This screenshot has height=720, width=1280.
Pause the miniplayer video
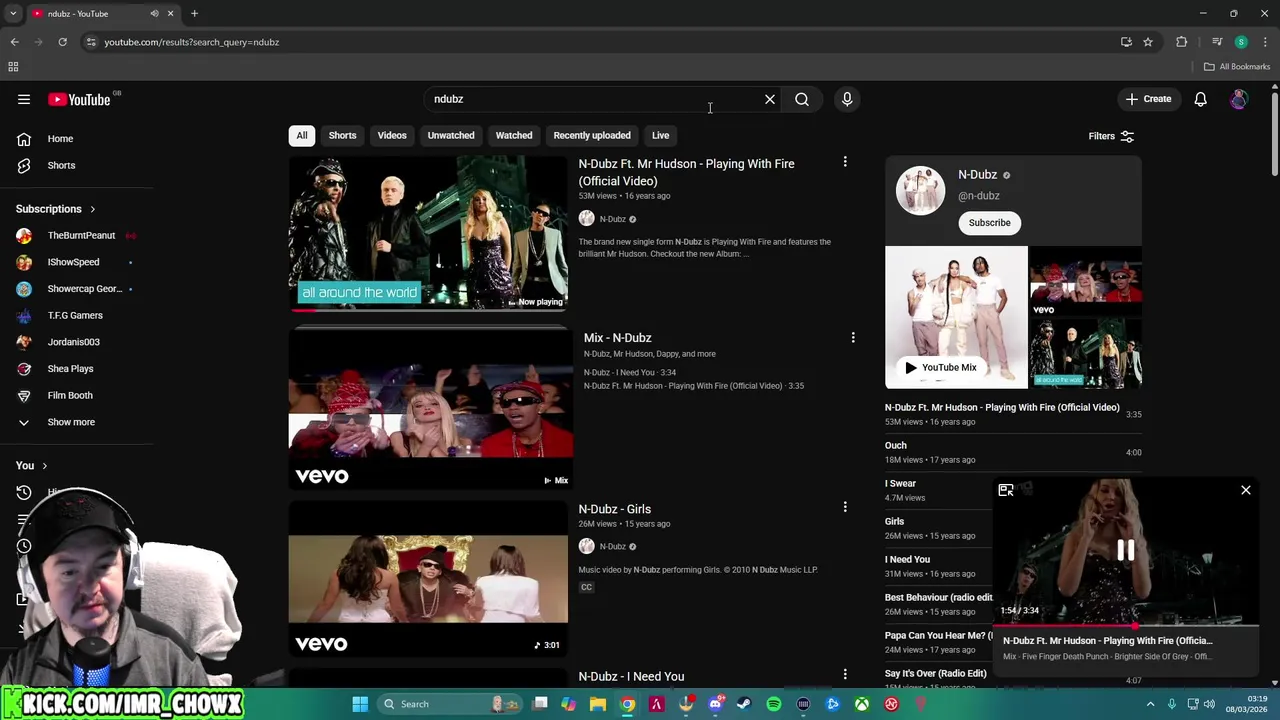point(1126,550)
